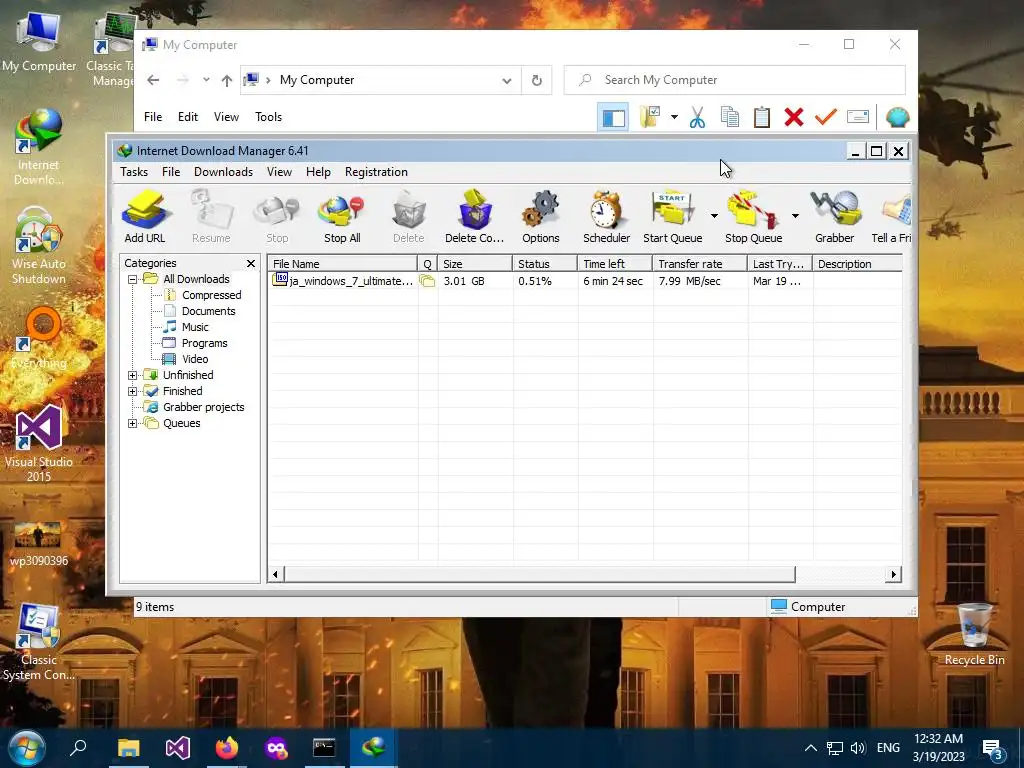Click Back arrow in My Computer window
Screen dimensions: 1024x768
point(153,80)
